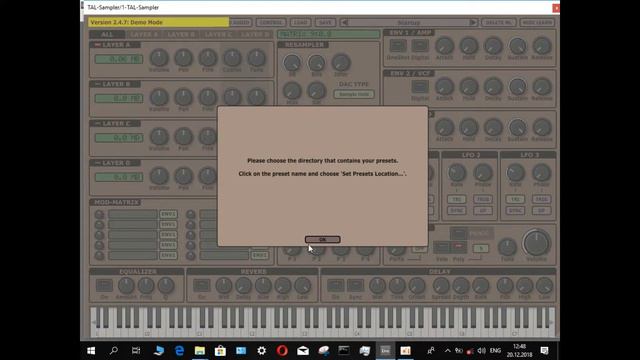The height and width of the screenshot is (360, 640).
Task: Open the Layer C sample display menu
Action: (x=119, y=138)
